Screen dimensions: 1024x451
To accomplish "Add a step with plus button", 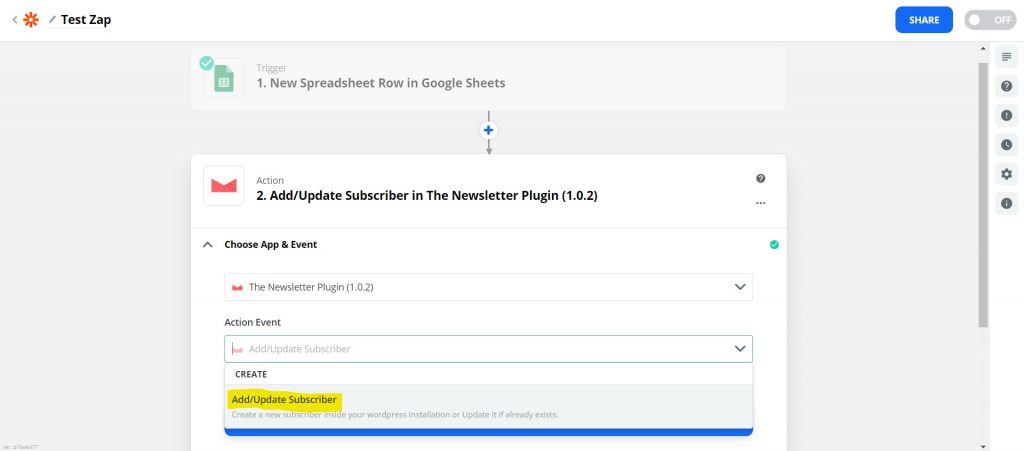I will coord(488,131).
